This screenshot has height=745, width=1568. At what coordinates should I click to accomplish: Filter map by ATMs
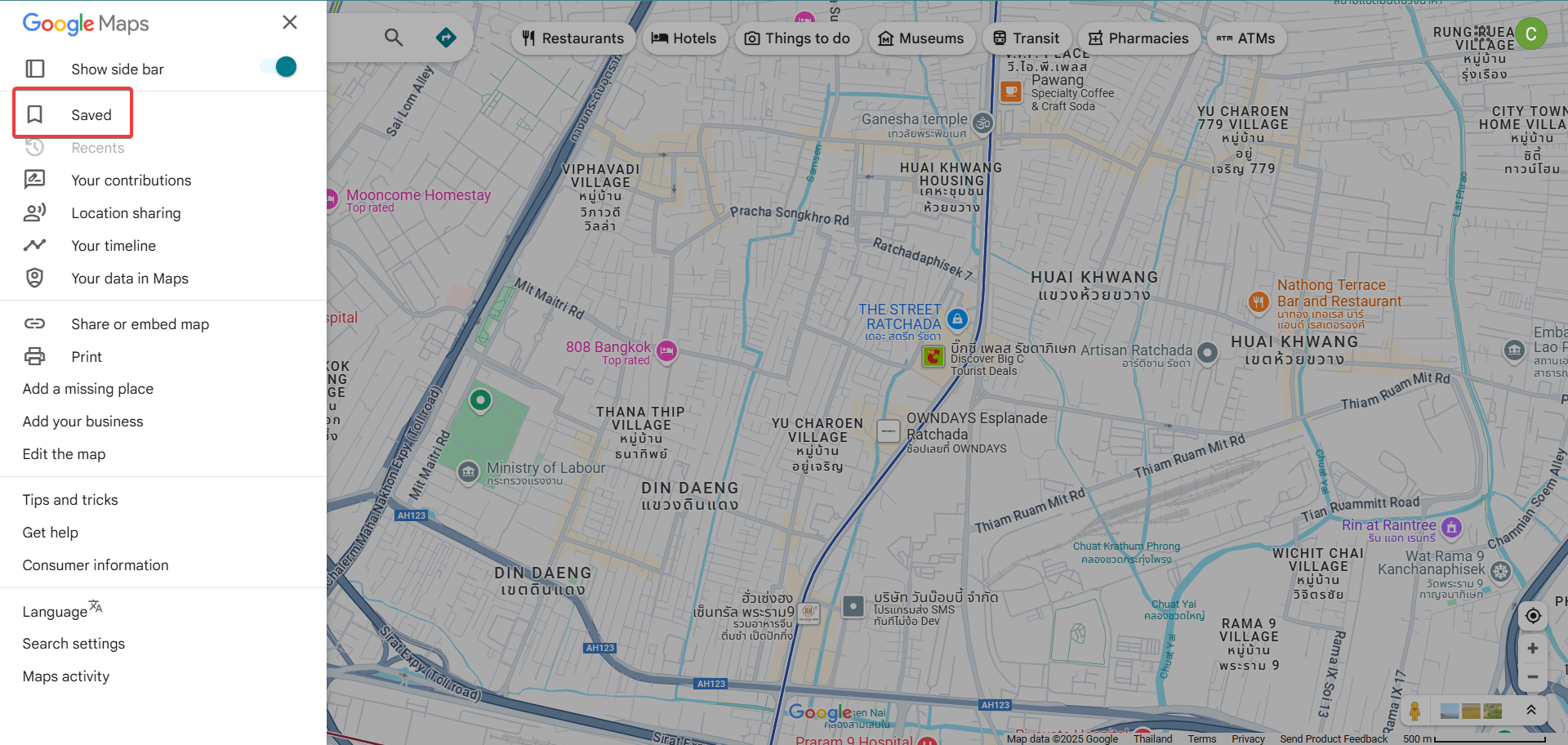coord(1246,38)
